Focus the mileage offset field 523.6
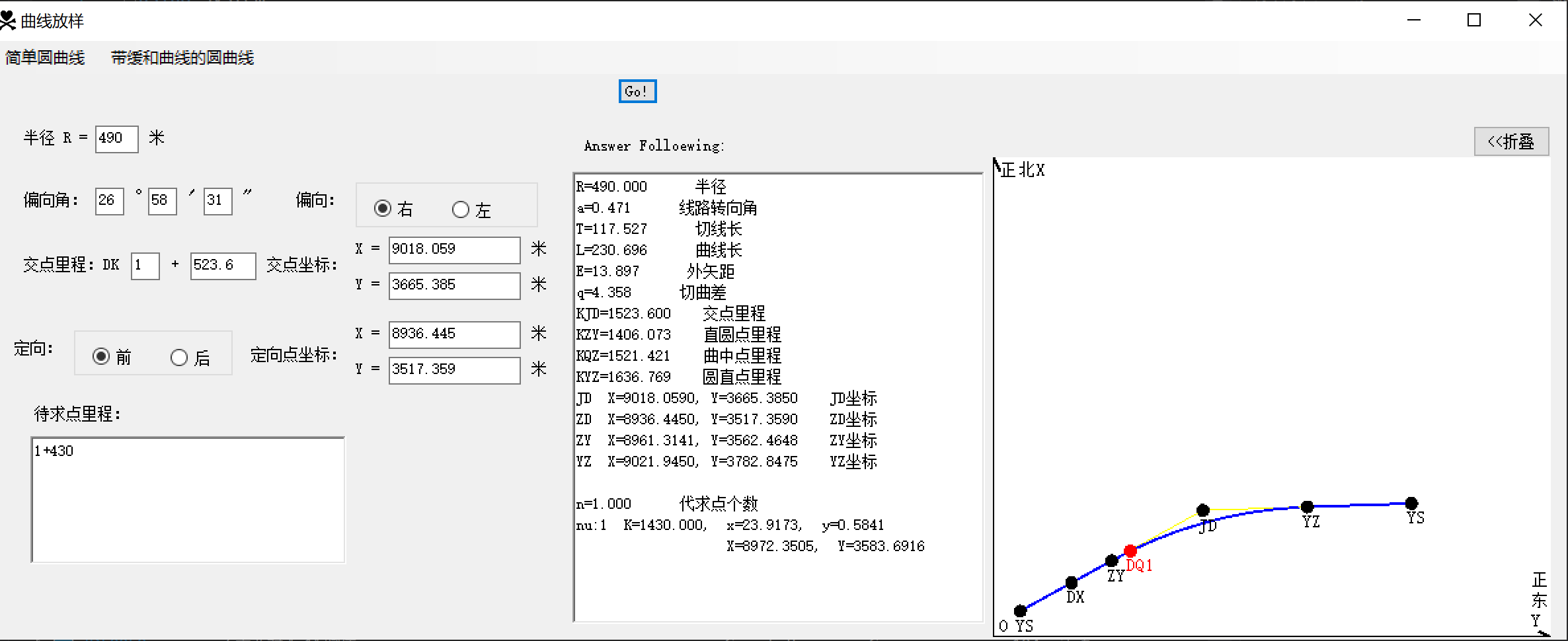The image size is (1568, 641). [223, 266]
